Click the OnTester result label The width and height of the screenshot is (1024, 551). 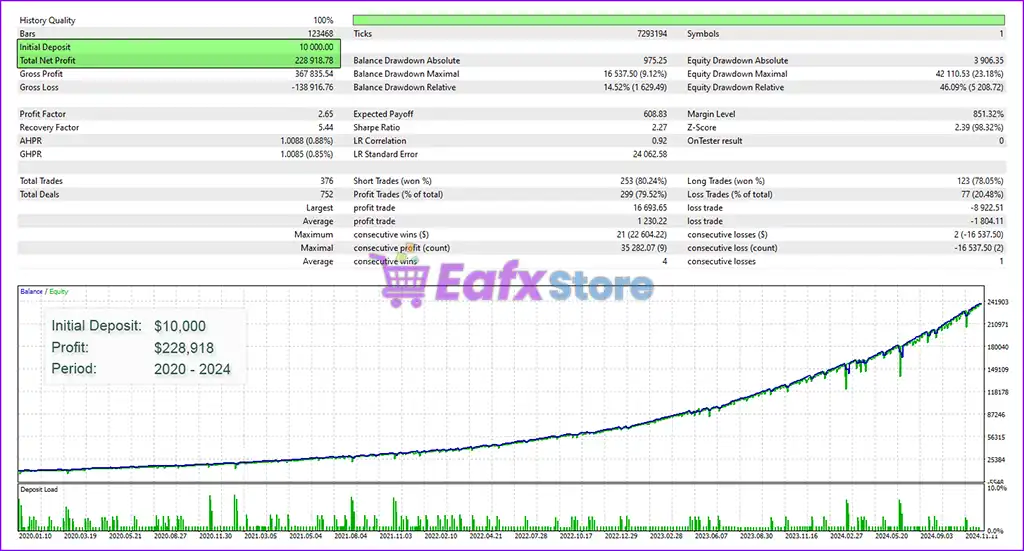pyautogui.click(x=714, y=140)
